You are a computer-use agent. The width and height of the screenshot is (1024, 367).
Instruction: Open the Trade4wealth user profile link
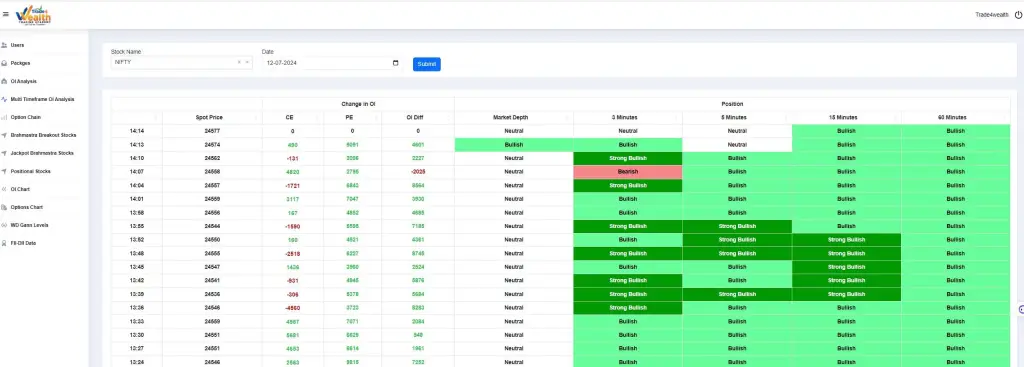(991, 15)
